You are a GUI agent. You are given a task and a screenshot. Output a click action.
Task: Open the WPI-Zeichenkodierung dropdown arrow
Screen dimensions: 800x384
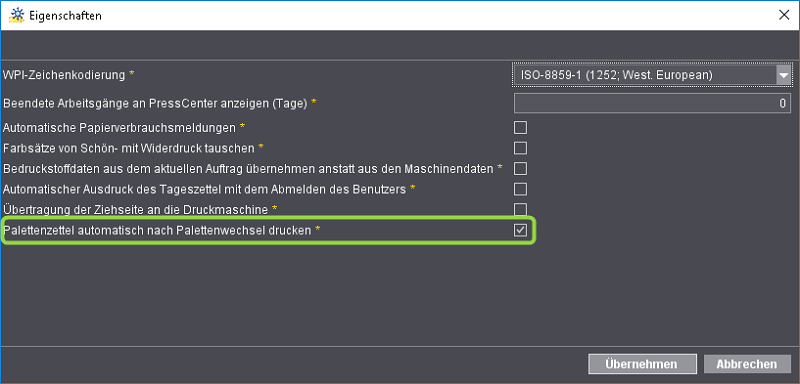pos(783,75)
